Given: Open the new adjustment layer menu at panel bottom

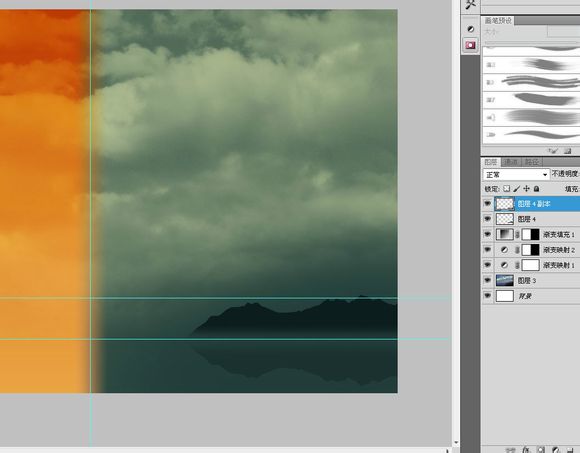Looking at the screenshot, I should (x=555, y=450).
